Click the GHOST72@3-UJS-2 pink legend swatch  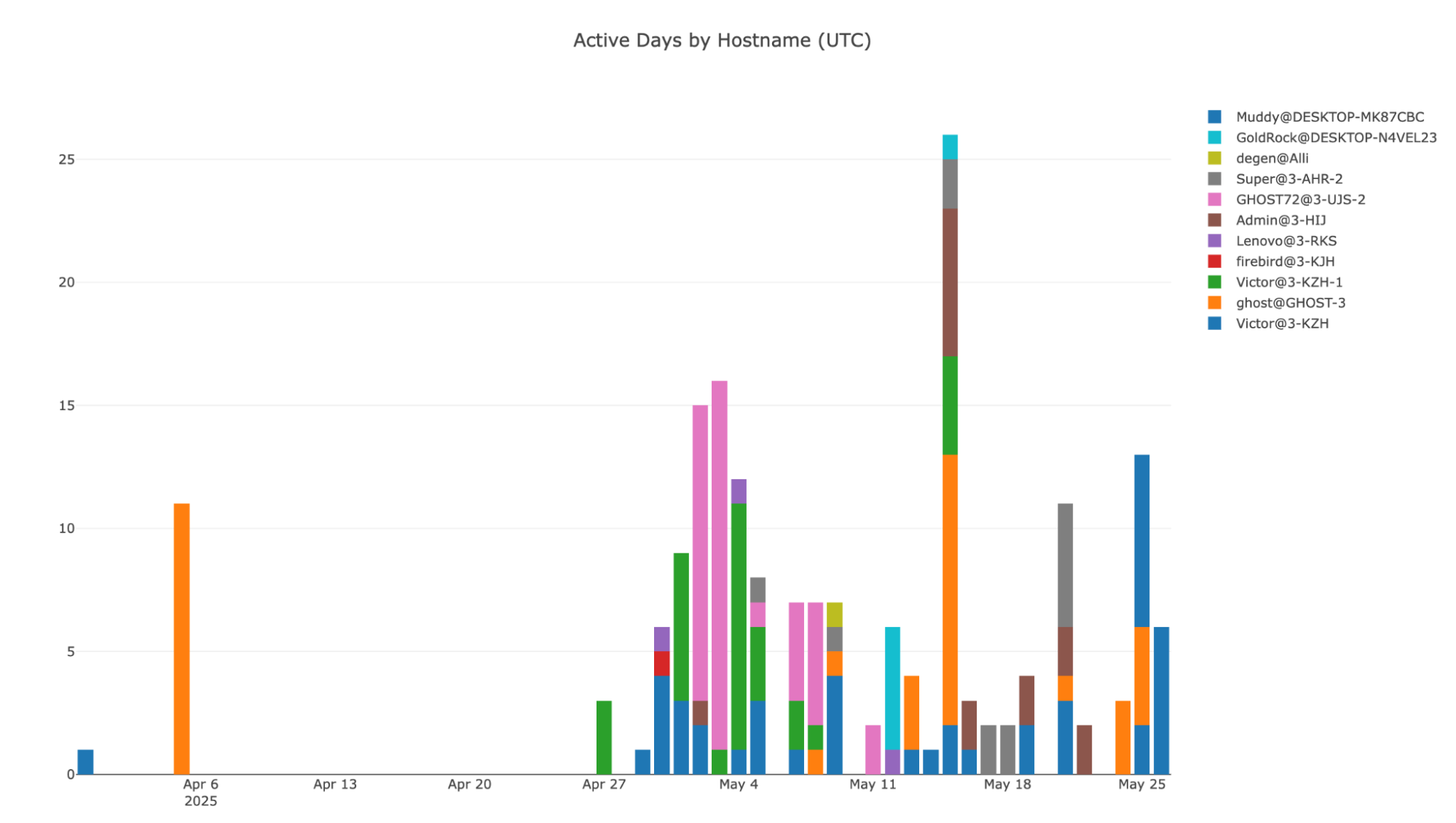click(x=1214, y=200)
